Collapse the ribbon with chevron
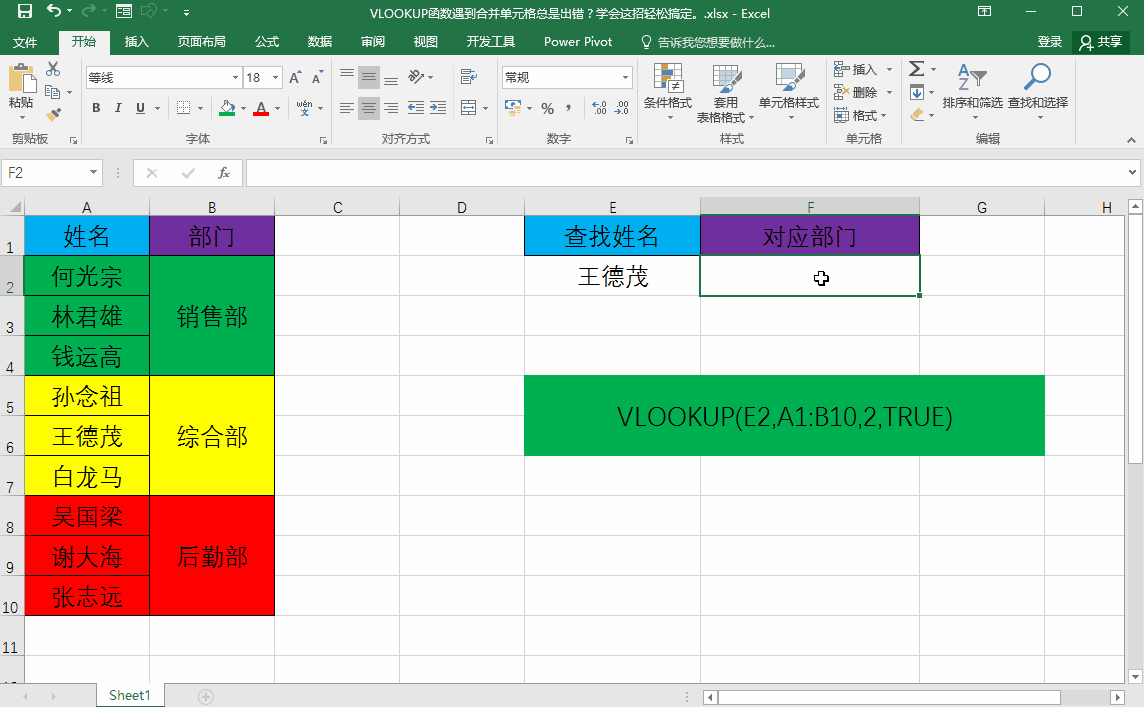The height and width of the screenshot is (707, 1144). [1131, 140]
